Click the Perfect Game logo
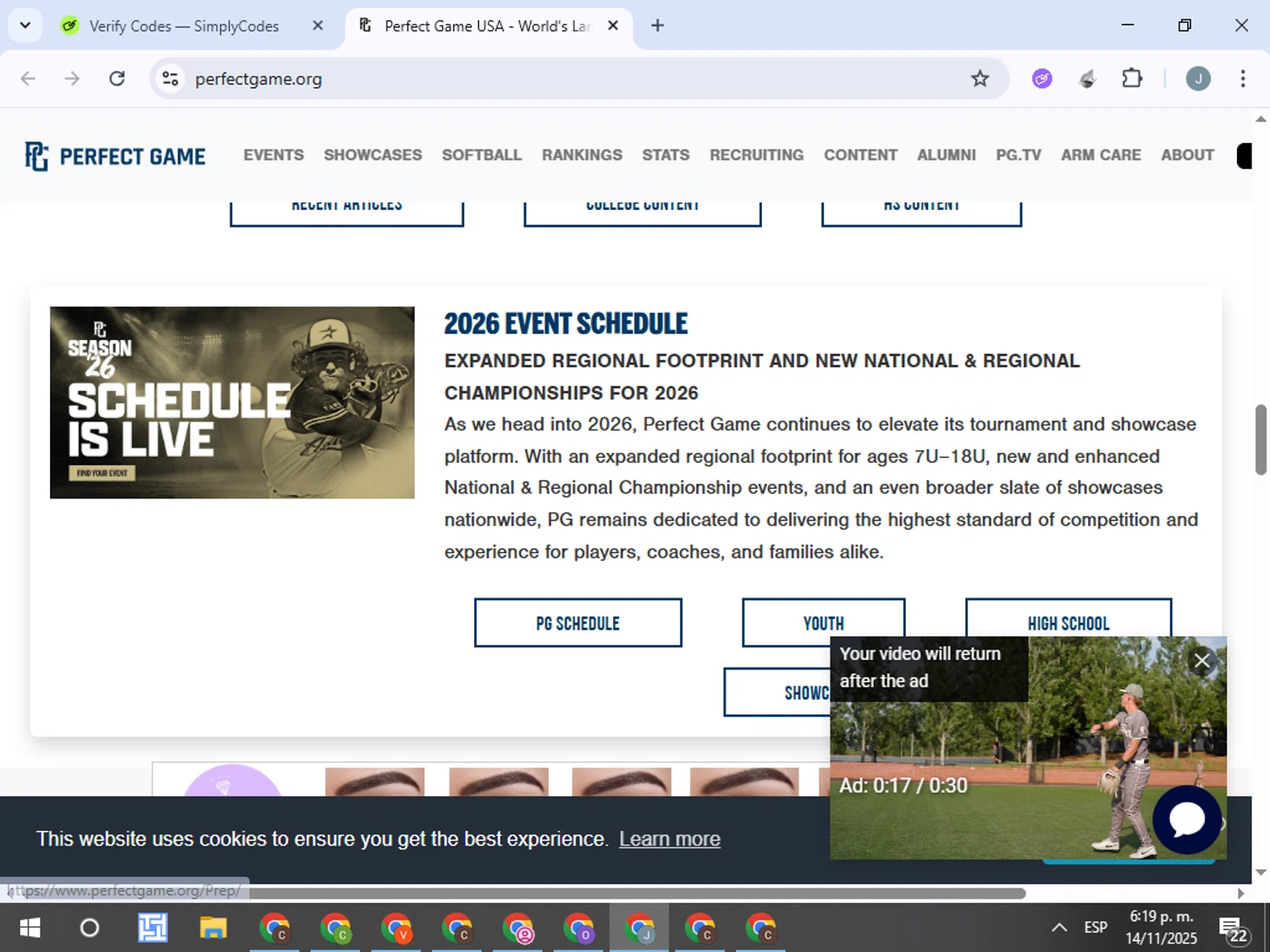The image size is (1270, 952). 115,156
